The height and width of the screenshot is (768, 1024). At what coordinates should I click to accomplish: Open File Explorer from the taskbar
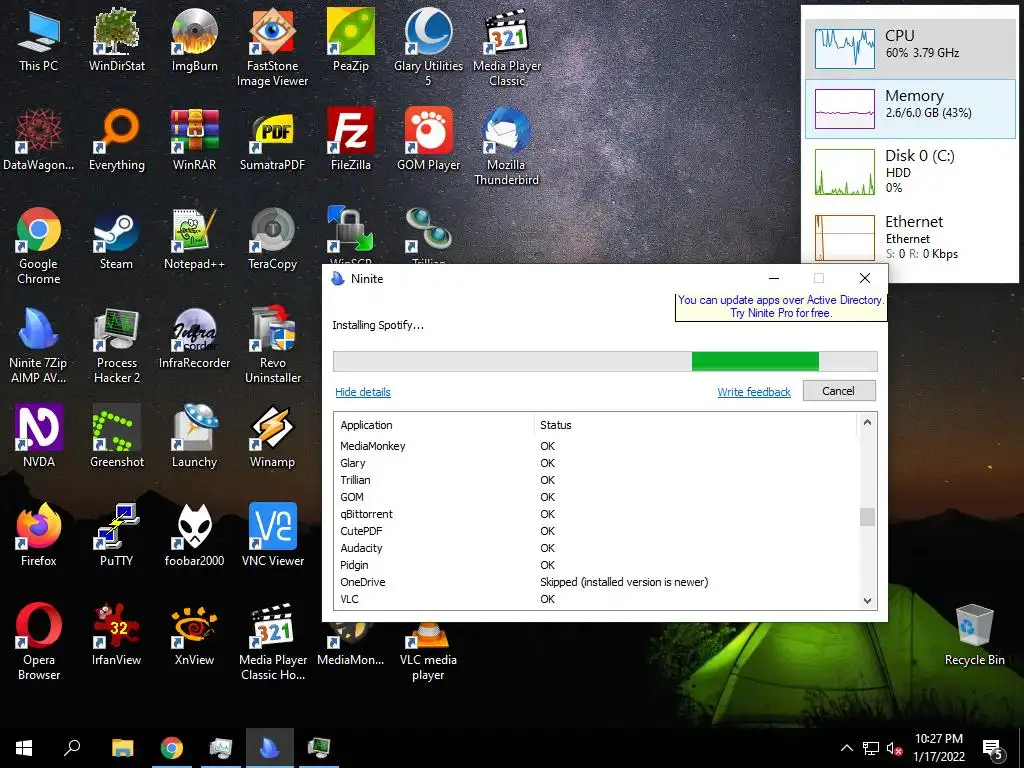[x=122, y=748]
